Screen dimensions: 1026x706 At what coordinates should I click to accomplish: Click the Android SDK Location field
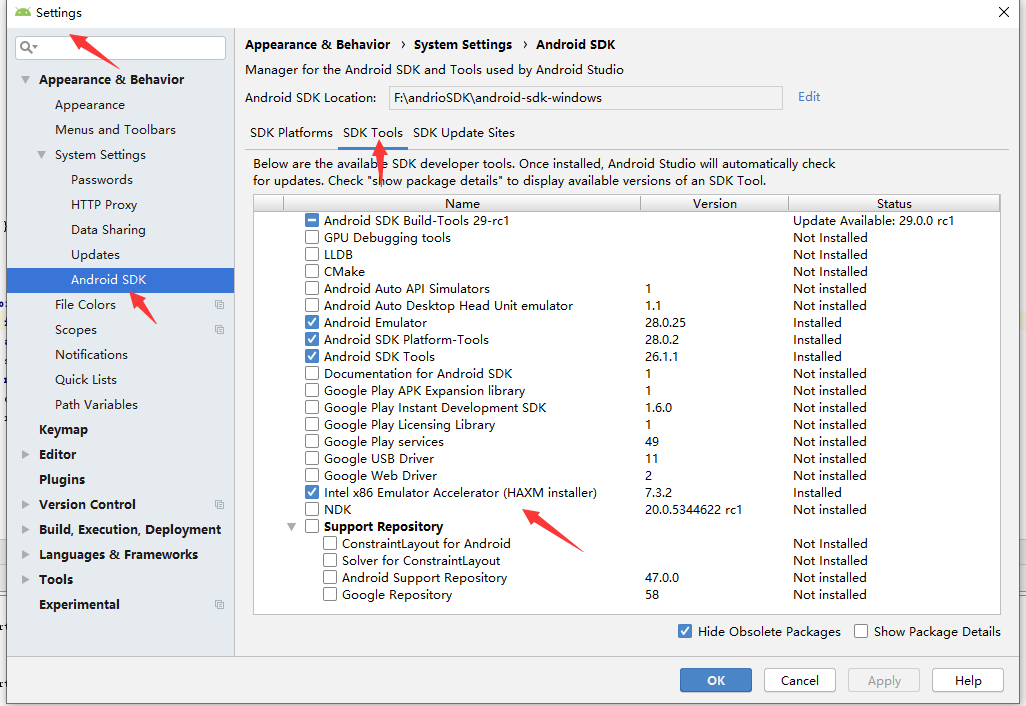tap(586, 98)
